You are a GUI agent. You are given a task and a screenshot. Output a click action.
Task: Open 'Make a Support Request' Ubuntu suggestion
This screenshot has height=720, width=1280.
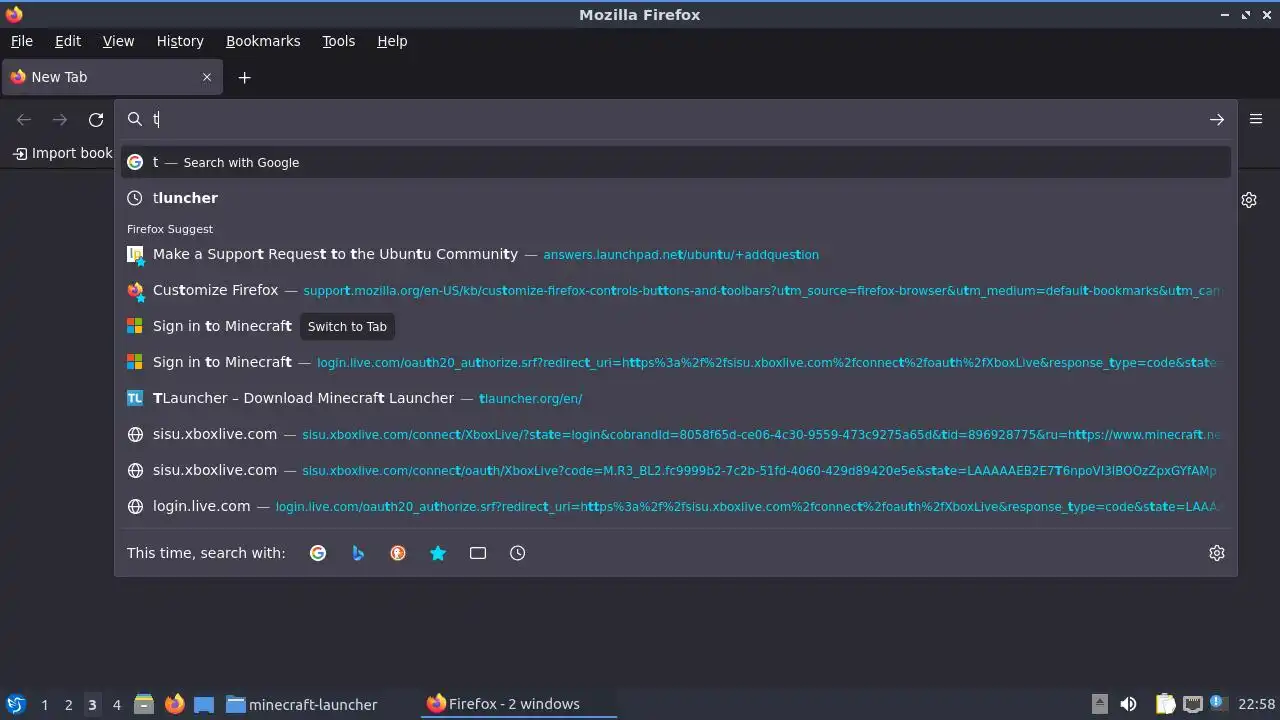point(676,254)
